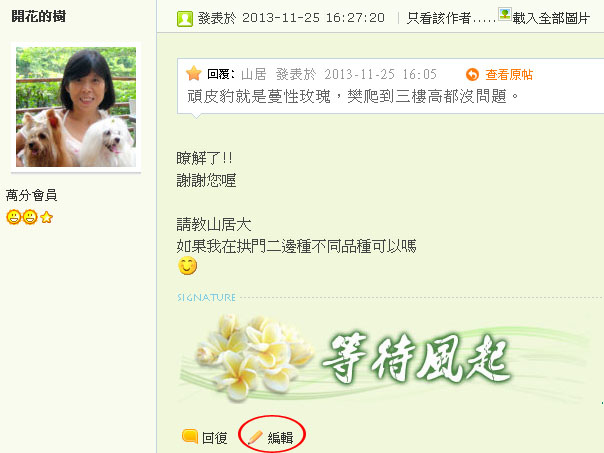Click 載入全部圖片 to load images

[x=550, y=18]
